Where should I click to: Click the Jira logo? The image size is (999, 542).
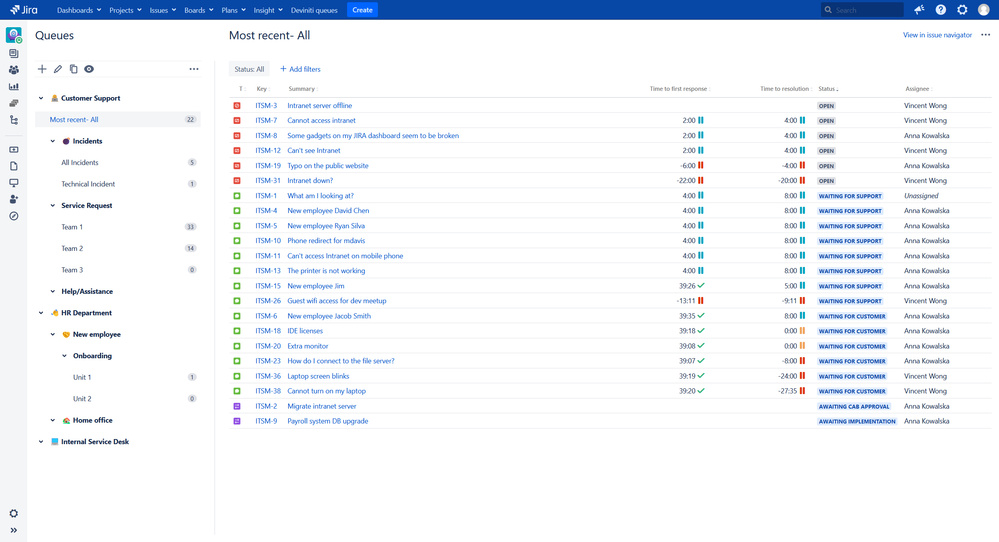pos(23,10)
